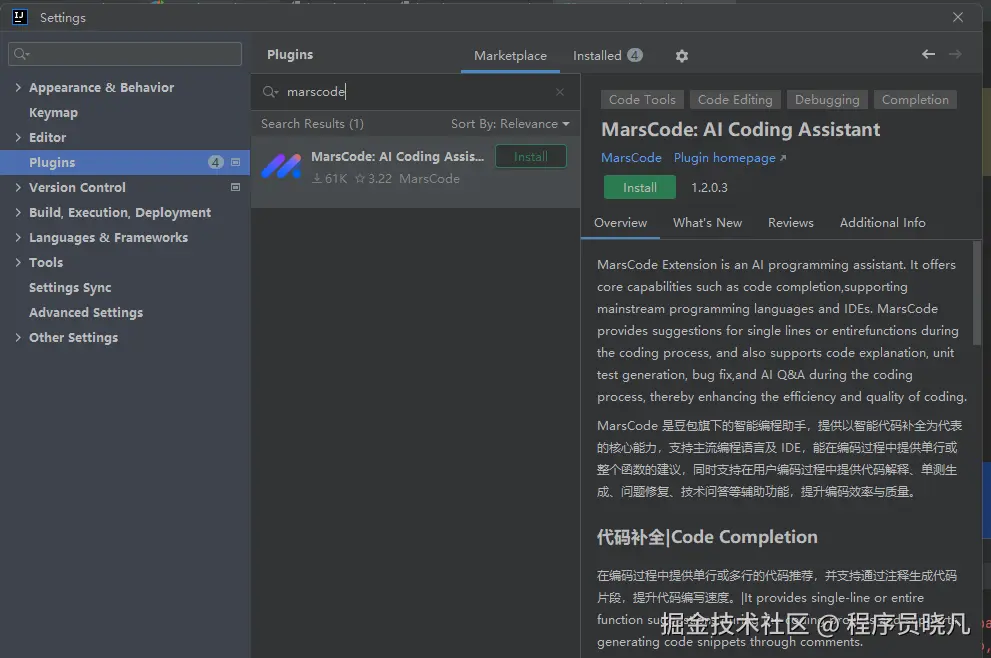Install MarsCode from the search result row
Image resolution: width=991 pixels, height=658 pixels.
(x=530, y=157)
